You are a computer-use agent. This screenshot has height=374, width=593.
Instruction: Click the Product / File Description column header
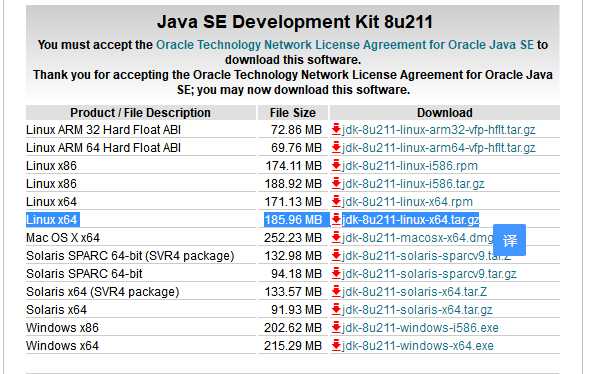click(140, 113)
